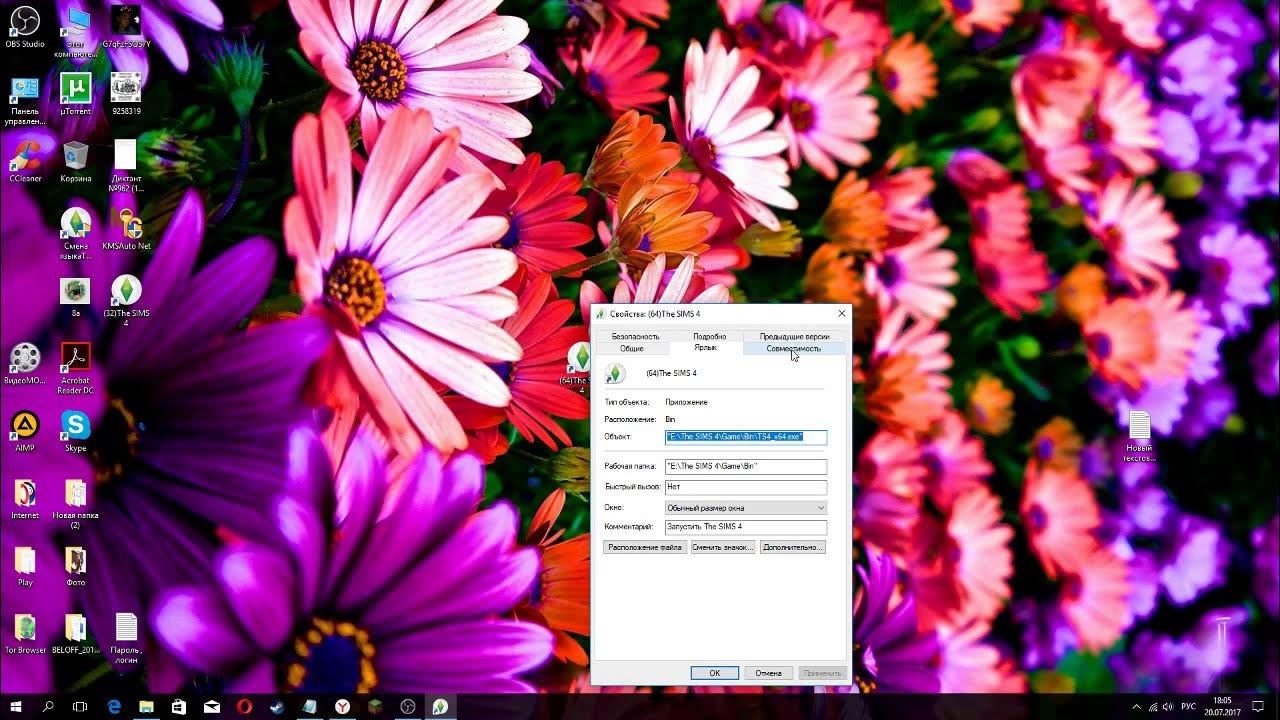This screenshot has height=720, width=1280.
Task: Click the Расположение файла button
Action: pyautogui.click(x=645, y=547)
